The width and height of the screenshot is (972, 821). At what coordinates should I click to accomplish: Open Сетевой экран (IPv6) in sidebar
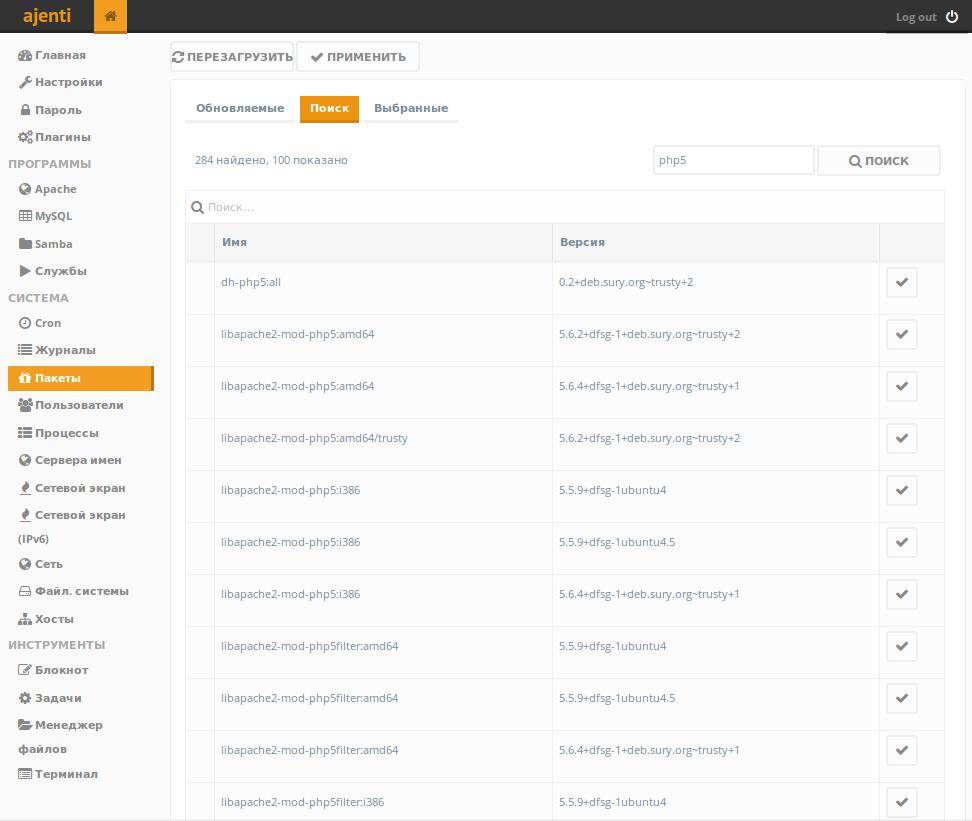tap(79, 516)
